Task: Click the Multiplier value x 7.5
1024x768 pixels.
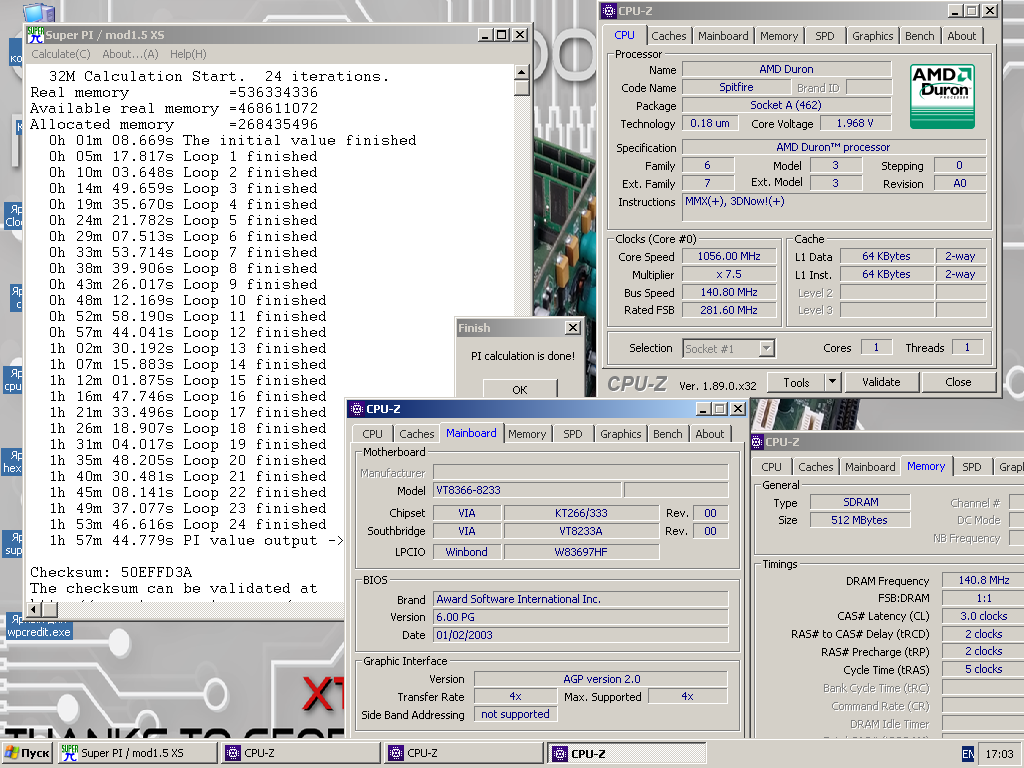Action: click(729, 274)
